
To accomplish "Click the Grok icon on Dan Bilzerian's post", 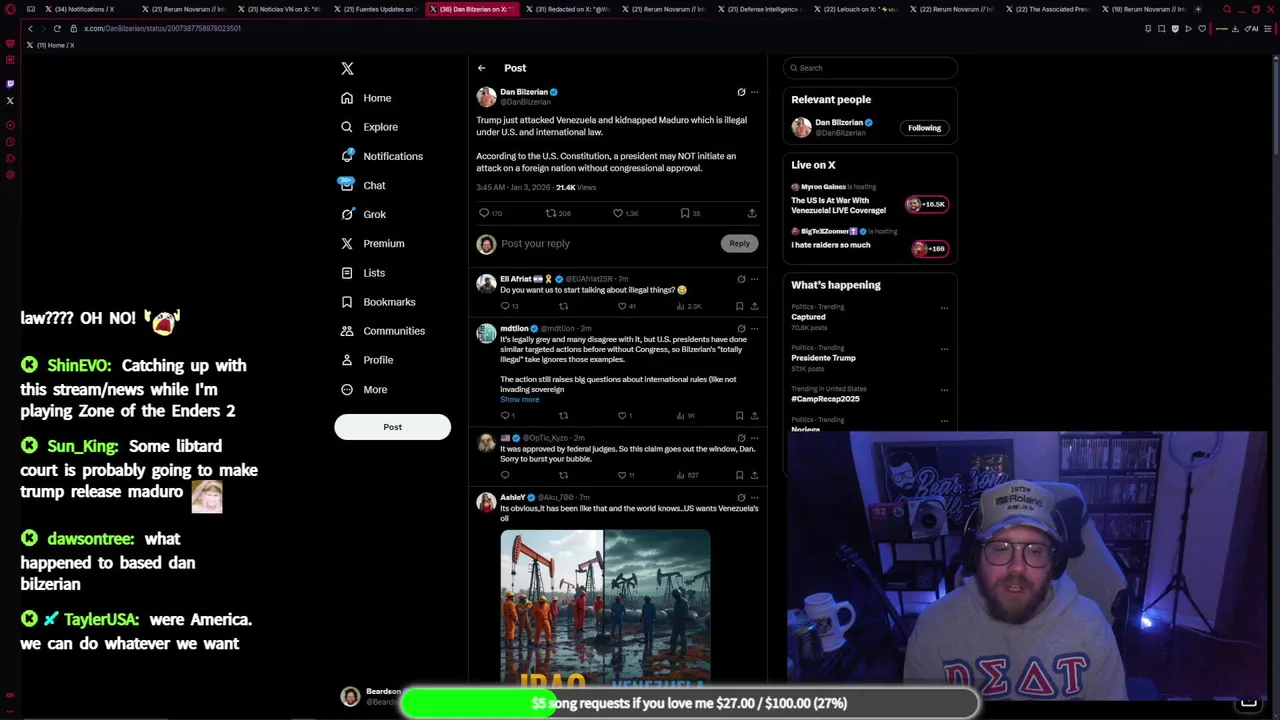I will (x=741, y=92).
